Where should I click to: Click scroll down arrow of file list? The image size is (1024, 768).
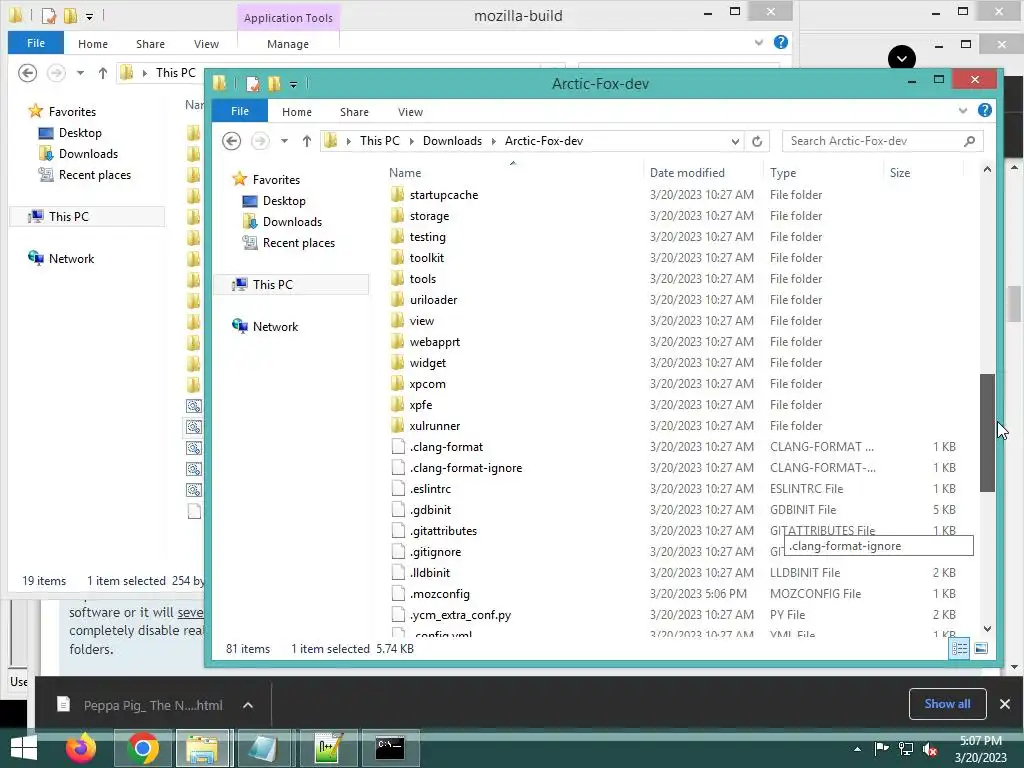pos(987,629)
